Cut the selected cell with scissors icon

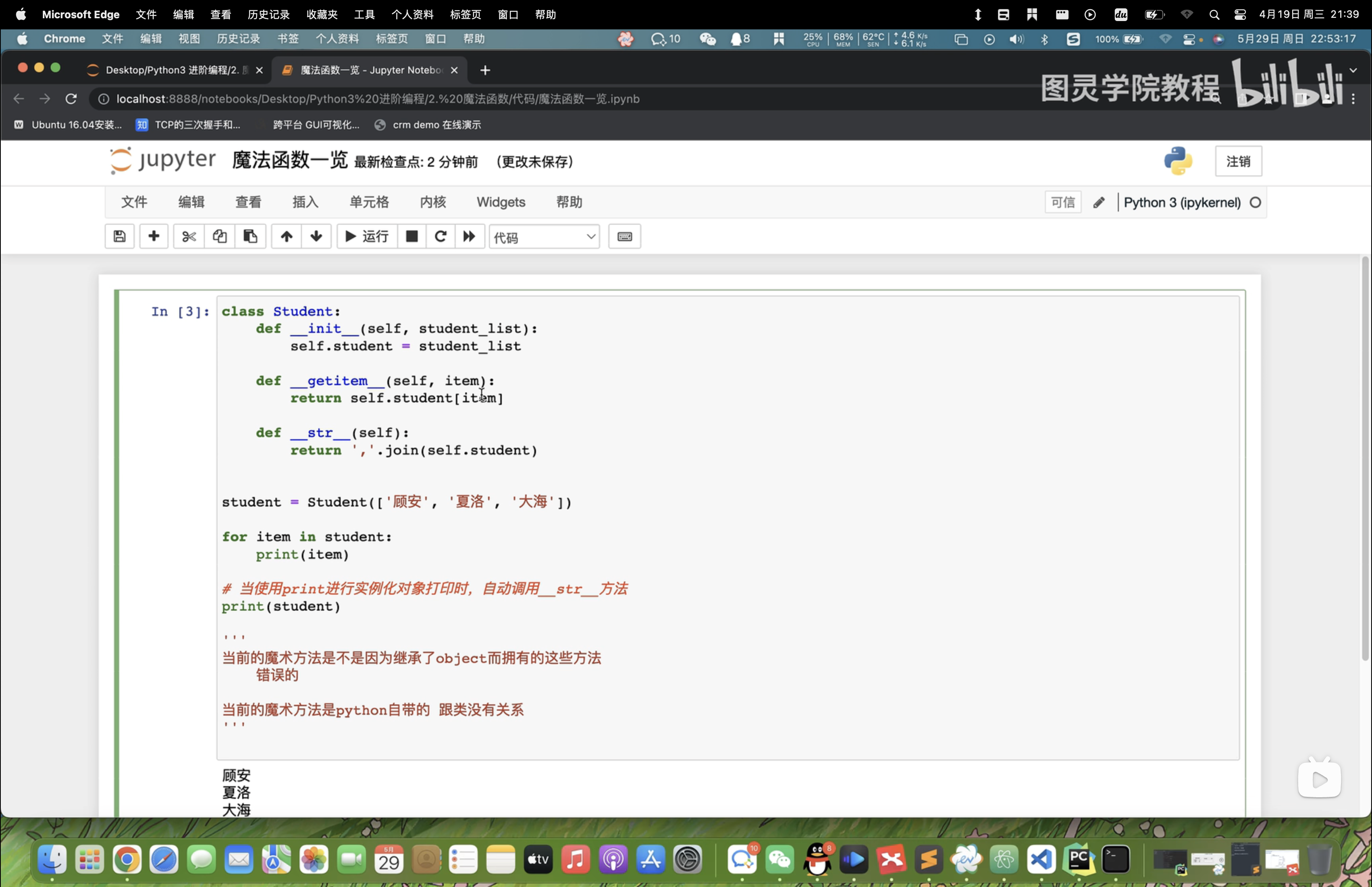tap(189, 236)
